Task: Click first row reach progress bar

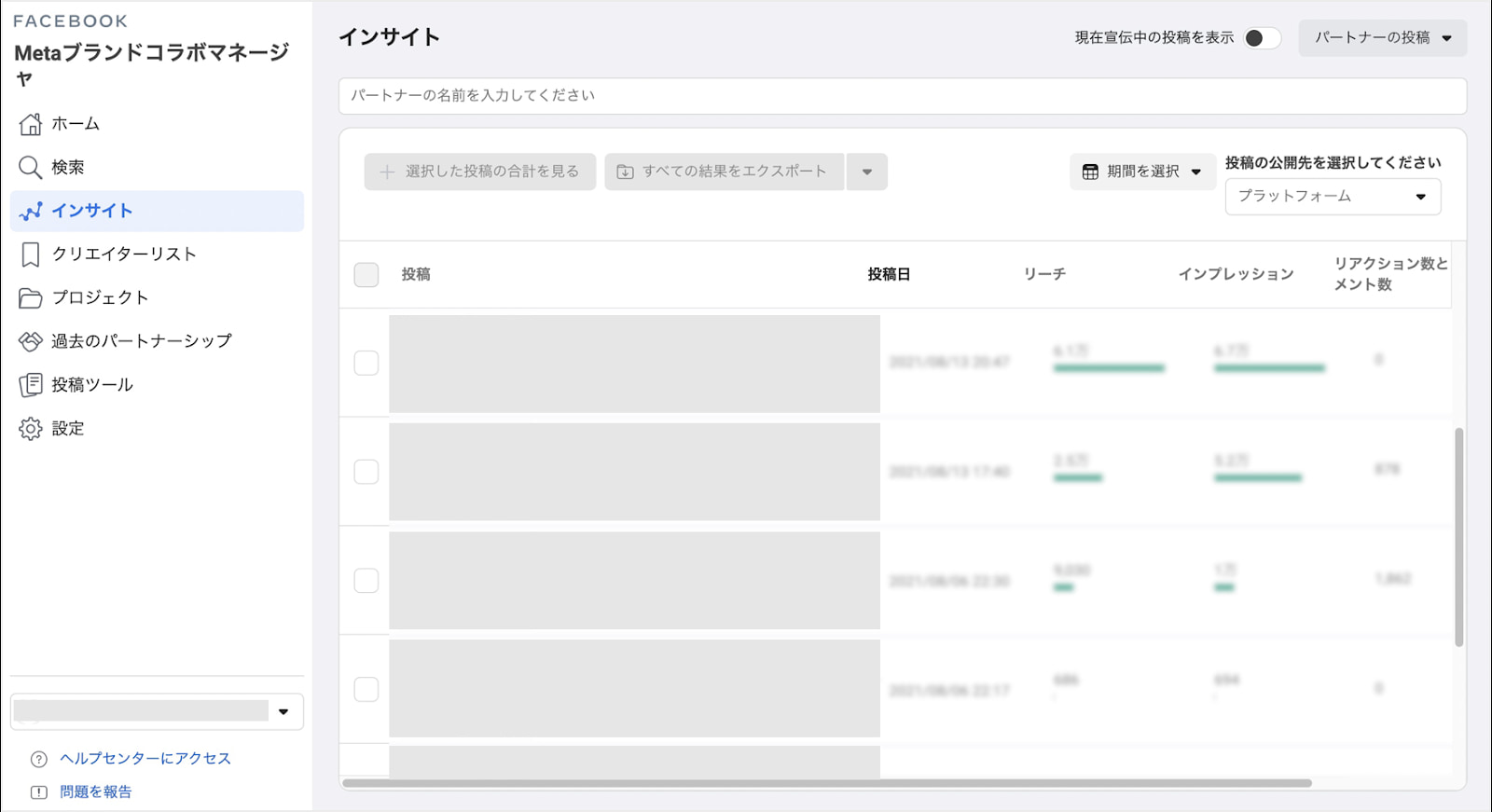Action: [1109, 368]
